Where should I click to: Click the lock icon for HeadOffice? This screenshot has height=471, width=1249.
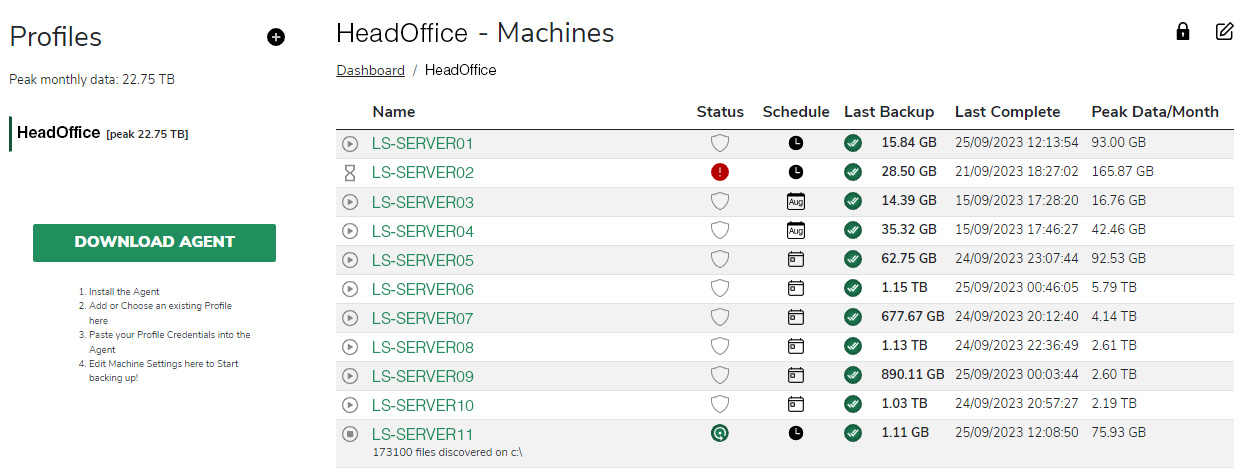point(1183,31)
